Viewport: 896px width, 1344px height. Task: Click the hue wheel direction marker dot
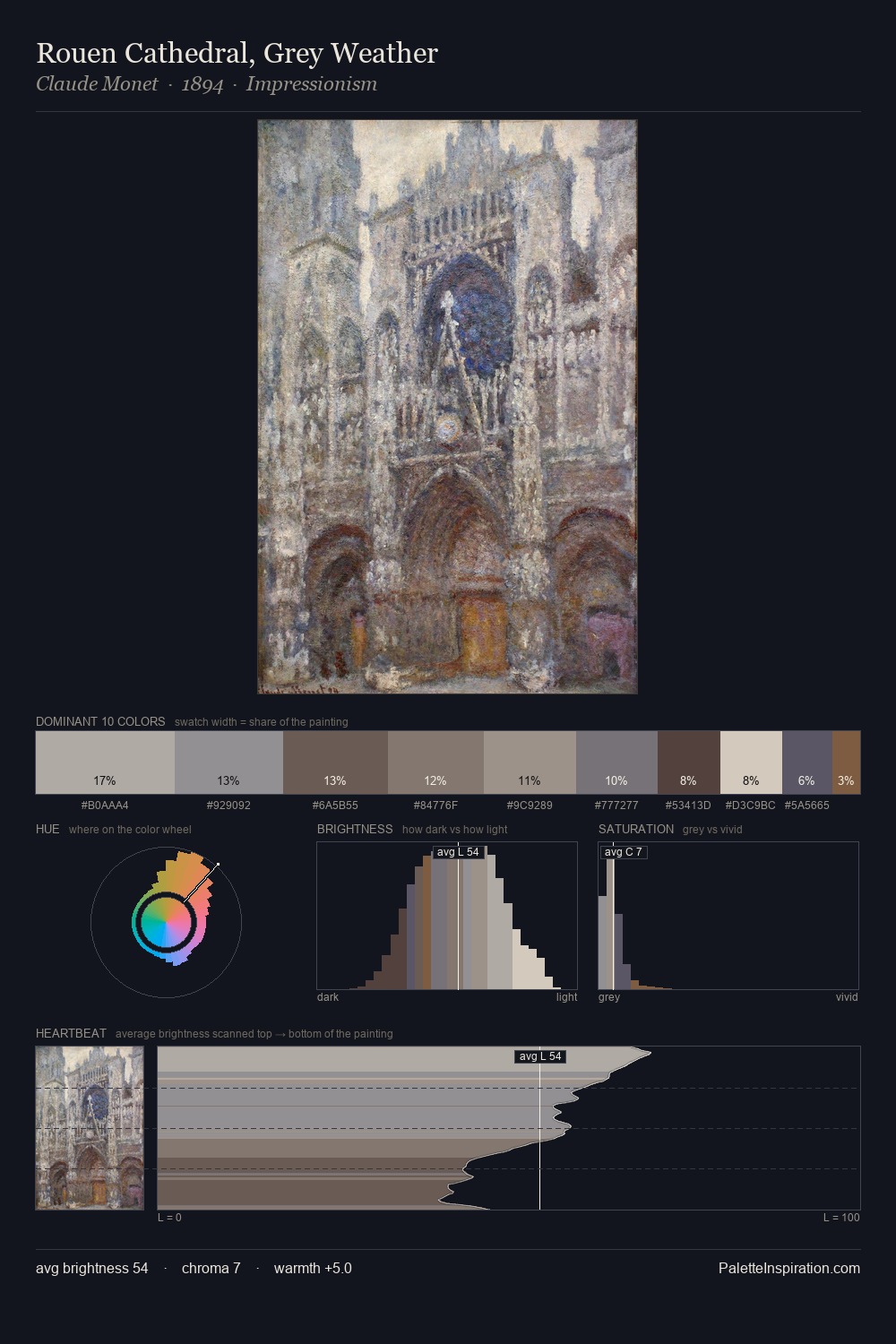pos(218,865)
